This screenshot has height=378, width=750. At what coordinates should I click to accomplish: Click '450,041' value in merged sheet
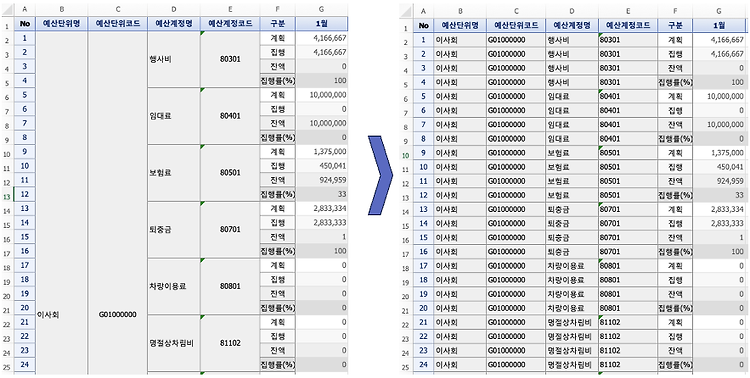322,166
